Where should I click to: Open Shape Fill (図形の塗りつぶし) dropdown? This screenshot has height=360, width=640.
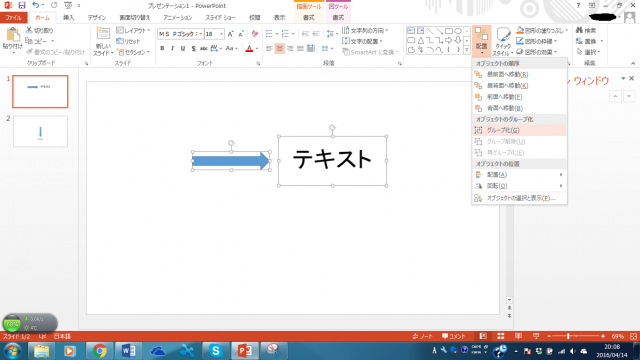[x=542, y=30]
